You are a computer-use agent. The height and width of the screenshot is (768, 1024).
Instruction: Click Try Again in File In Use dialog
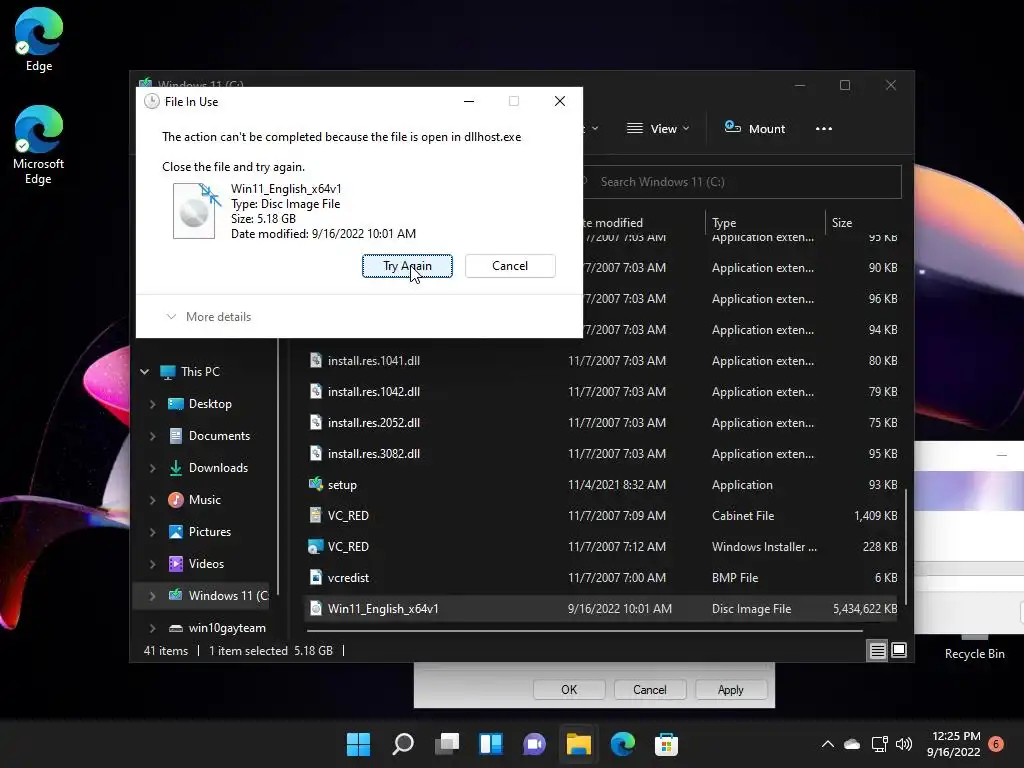coord(407,266)
